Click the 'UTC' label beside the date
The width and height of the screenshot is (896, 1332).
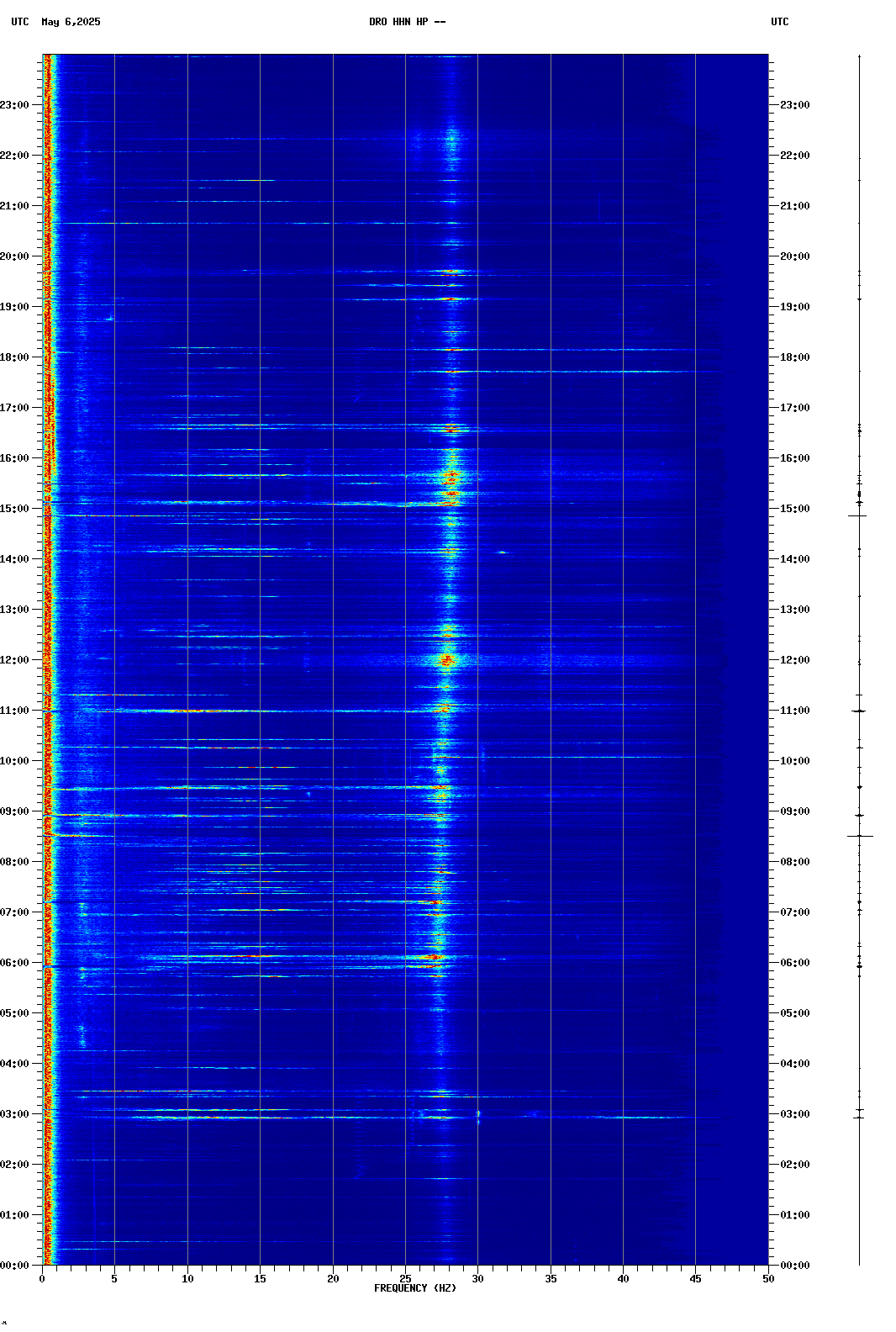[x=20, y=22]
